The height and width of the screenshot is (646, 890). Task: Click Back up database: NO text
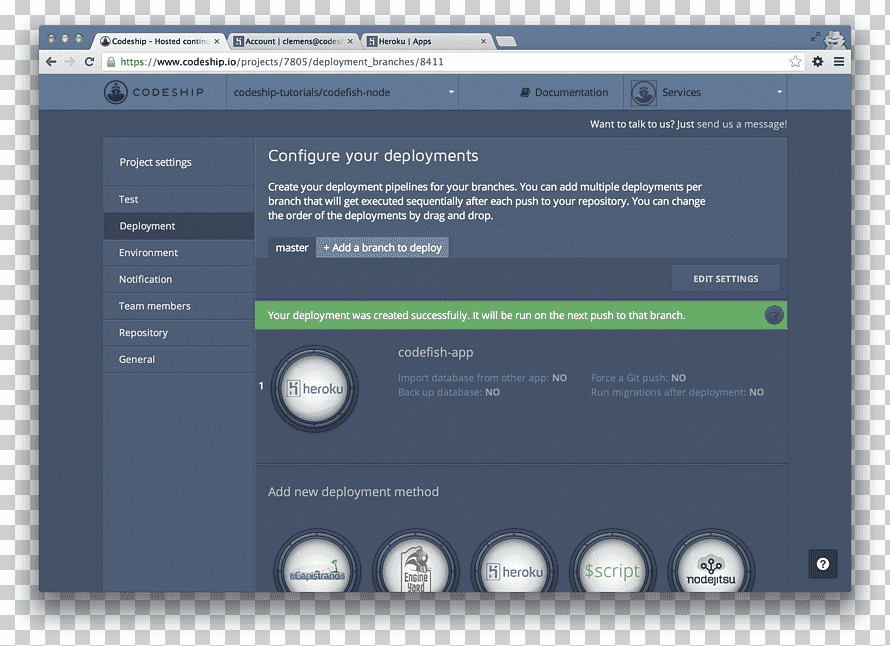(x=448, y=392)
